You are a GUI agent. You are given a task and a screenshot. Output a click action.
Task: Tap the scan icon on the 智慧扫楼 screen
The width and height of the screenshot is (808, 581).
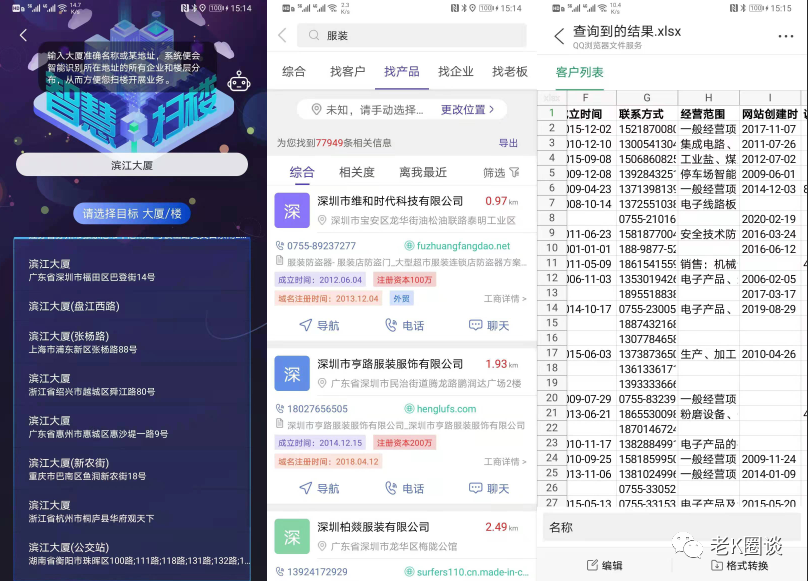click(239, 82)
